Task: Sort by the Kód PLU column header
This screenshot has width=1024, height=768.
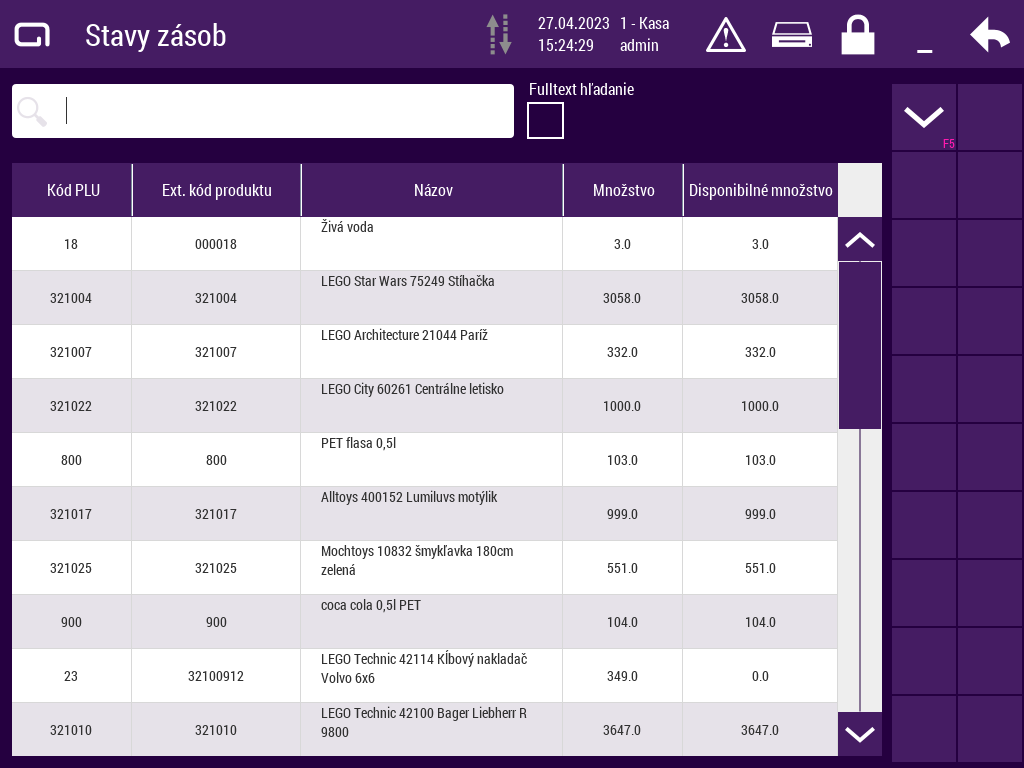Action: tap(73, 190)
